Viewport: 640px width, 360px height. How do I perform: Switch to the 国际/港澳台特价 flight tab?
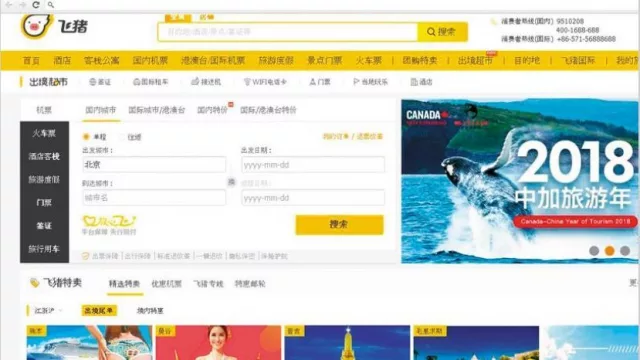[x=268, y=110]
